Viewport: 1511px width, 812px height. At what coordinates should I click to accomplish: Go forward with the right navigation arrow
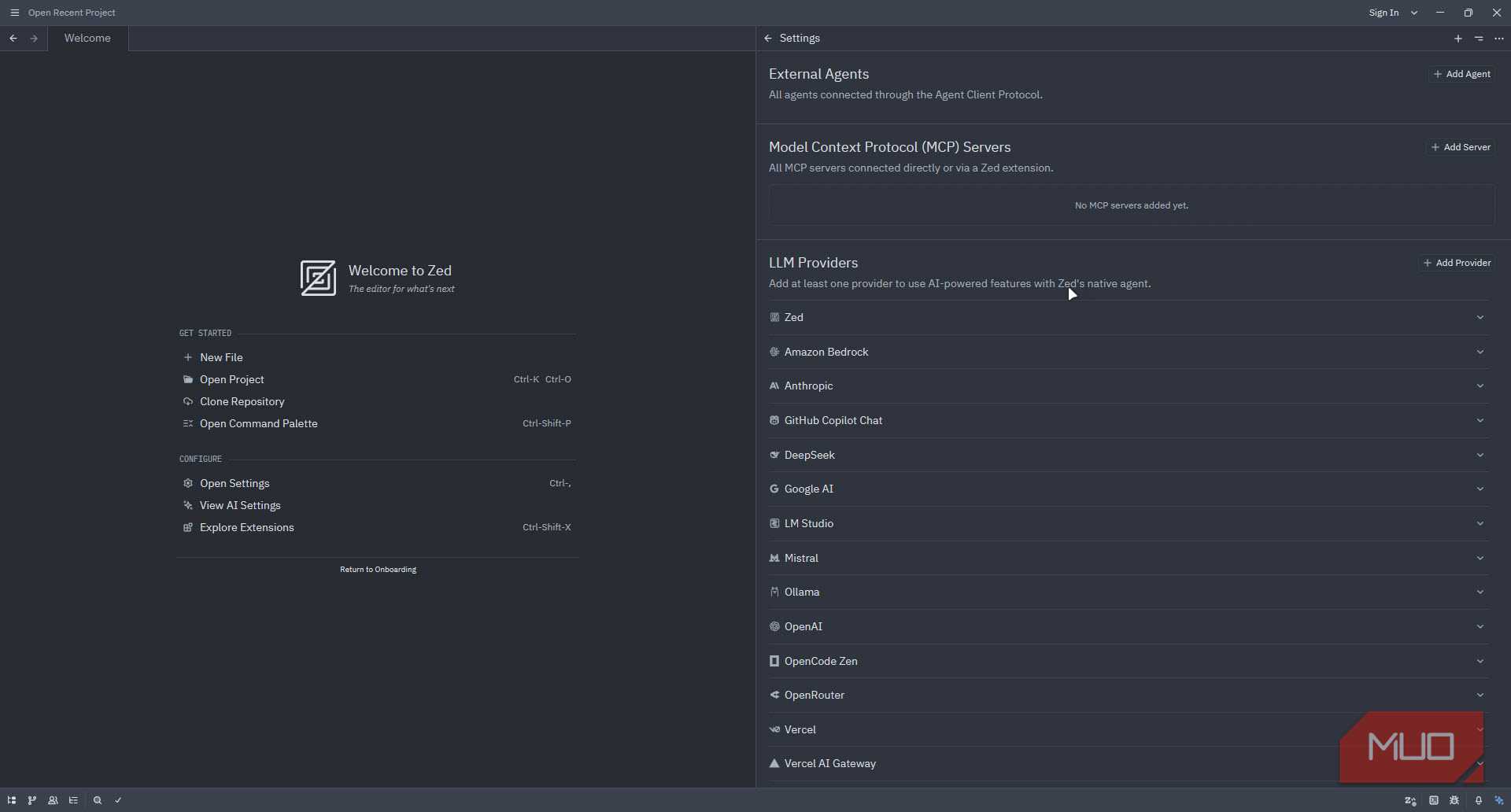[34, 39]
